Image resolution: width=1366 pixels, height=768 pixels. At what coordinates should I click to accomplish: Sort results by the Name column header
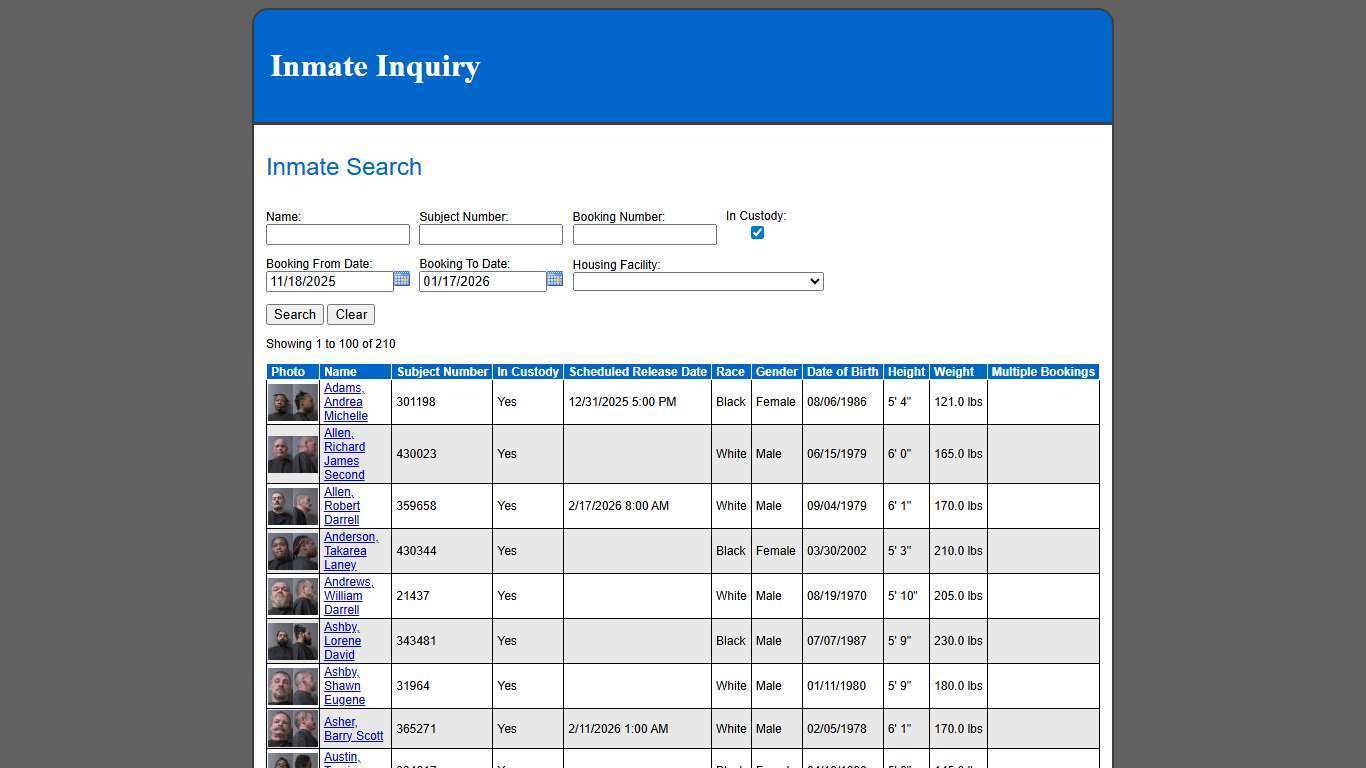pos(338,371)
